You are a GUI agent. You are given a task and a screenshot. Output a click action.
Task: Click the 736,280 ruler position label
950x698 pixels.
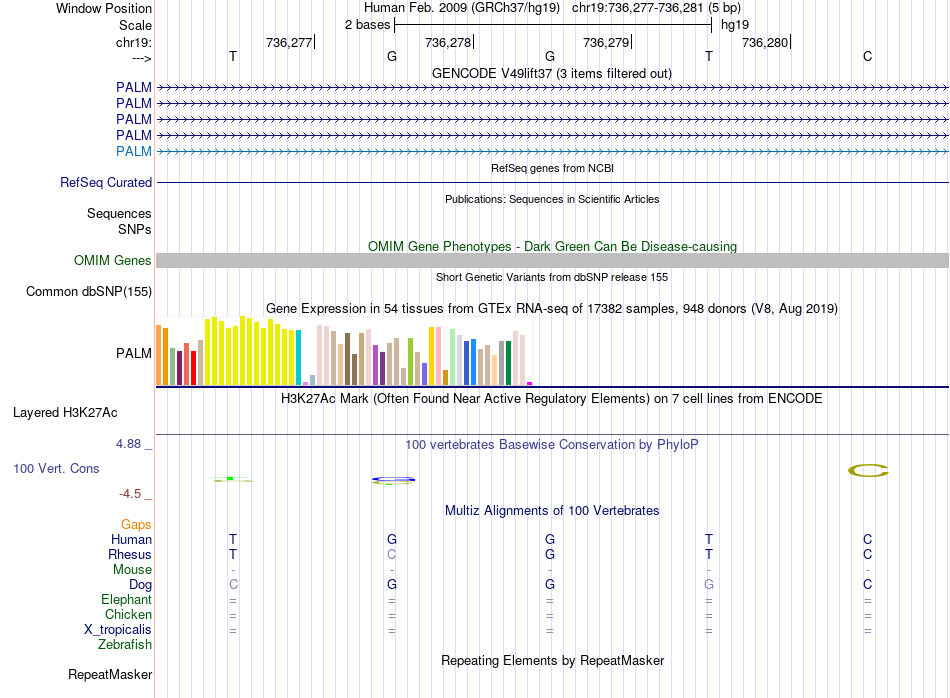[765, 42]
